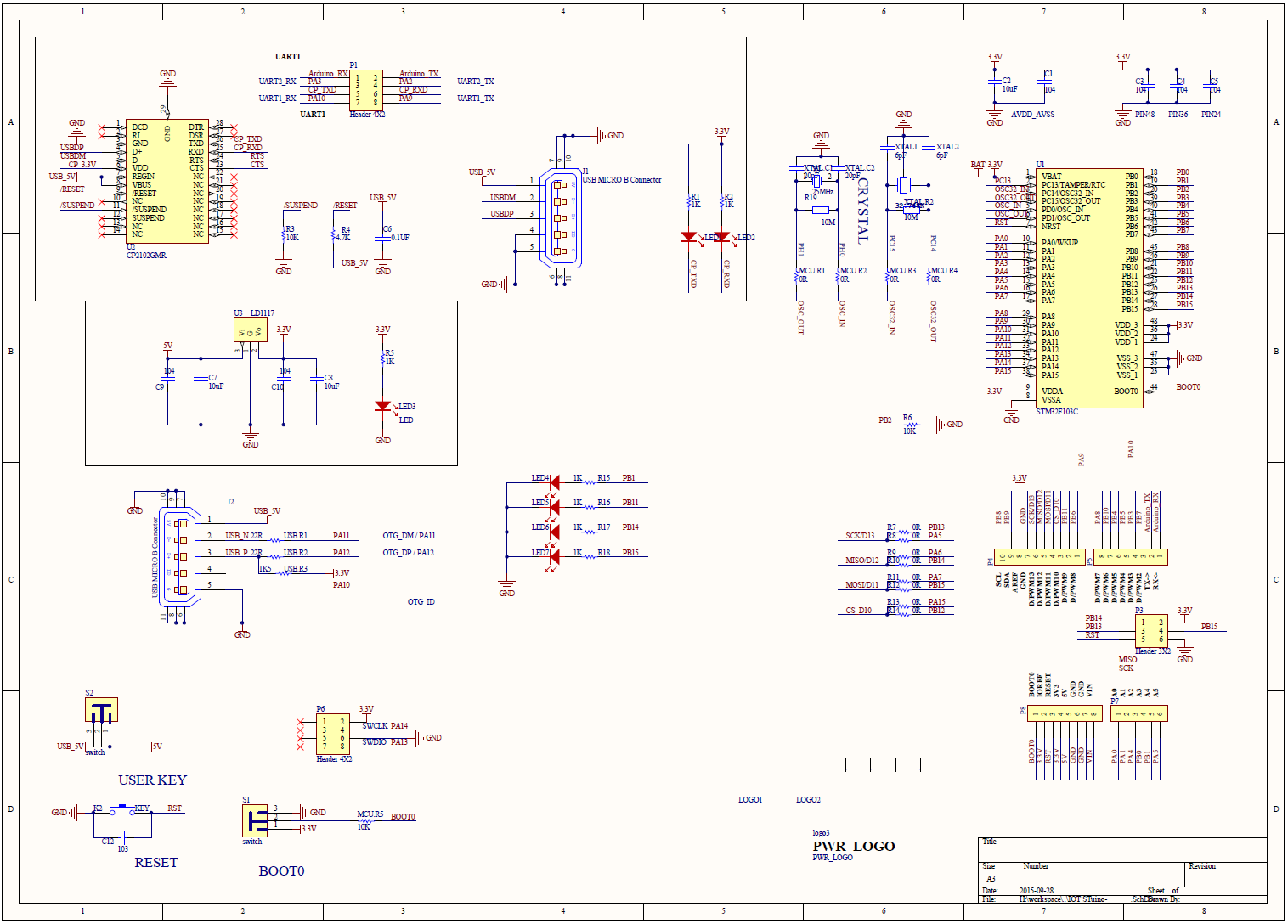Select the P1 Header 4X2 connector symbol

click(x=366, y=90)
